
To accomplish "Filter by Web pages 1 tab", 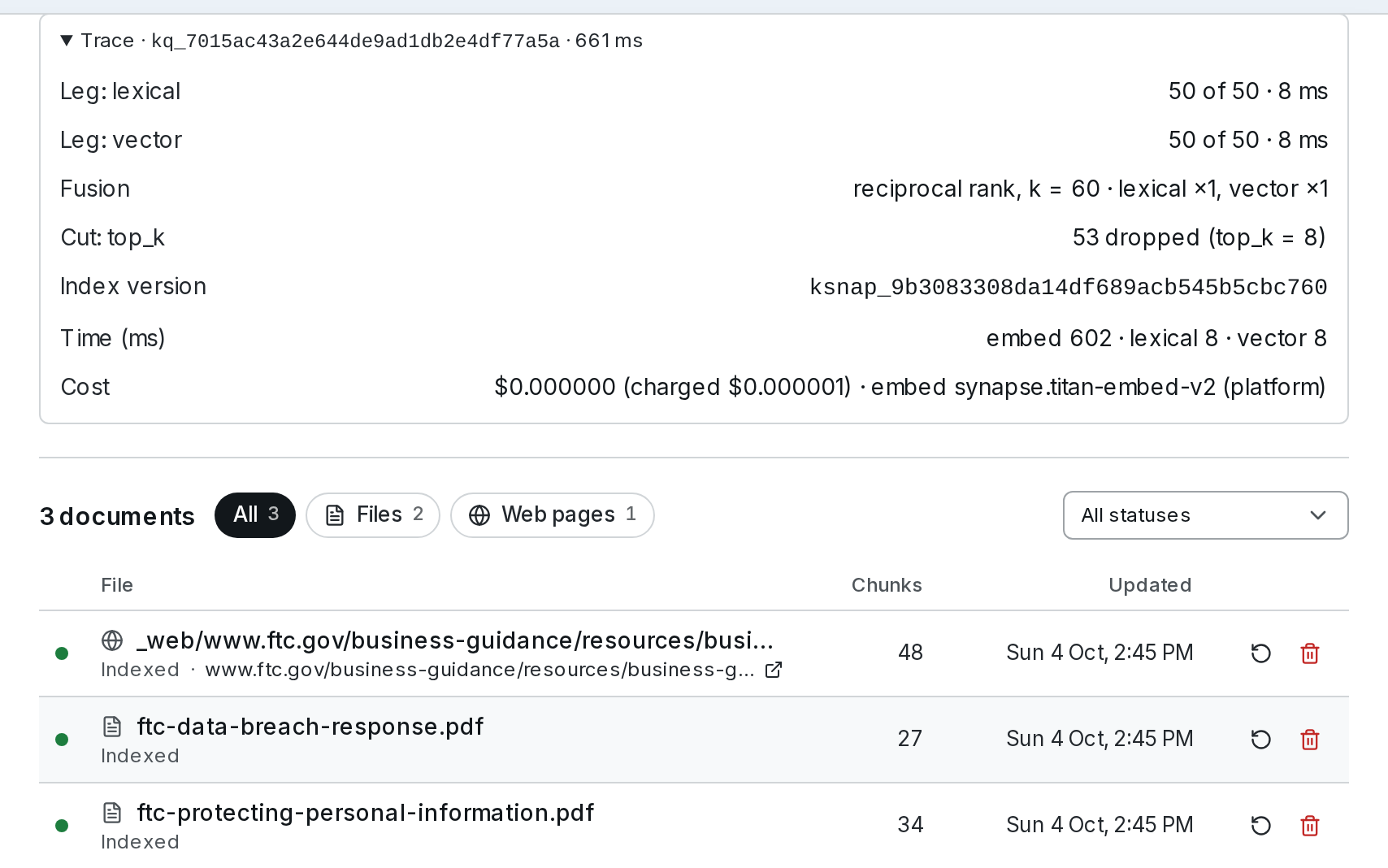I will point(553,515).
